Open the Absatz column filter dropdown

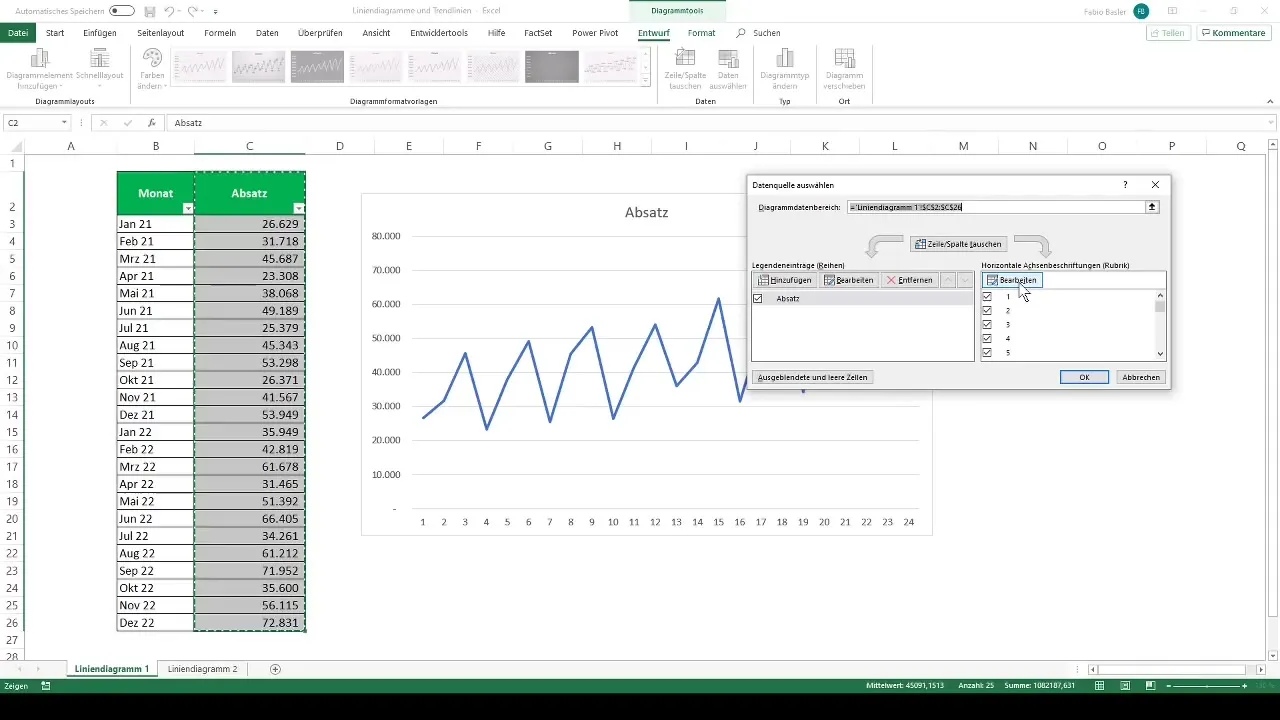coord(298,208)
